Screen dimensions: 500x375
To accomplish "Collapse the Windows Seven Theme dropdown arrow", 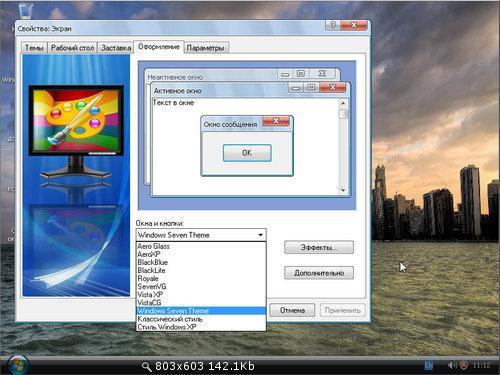I will coord(260,235).
